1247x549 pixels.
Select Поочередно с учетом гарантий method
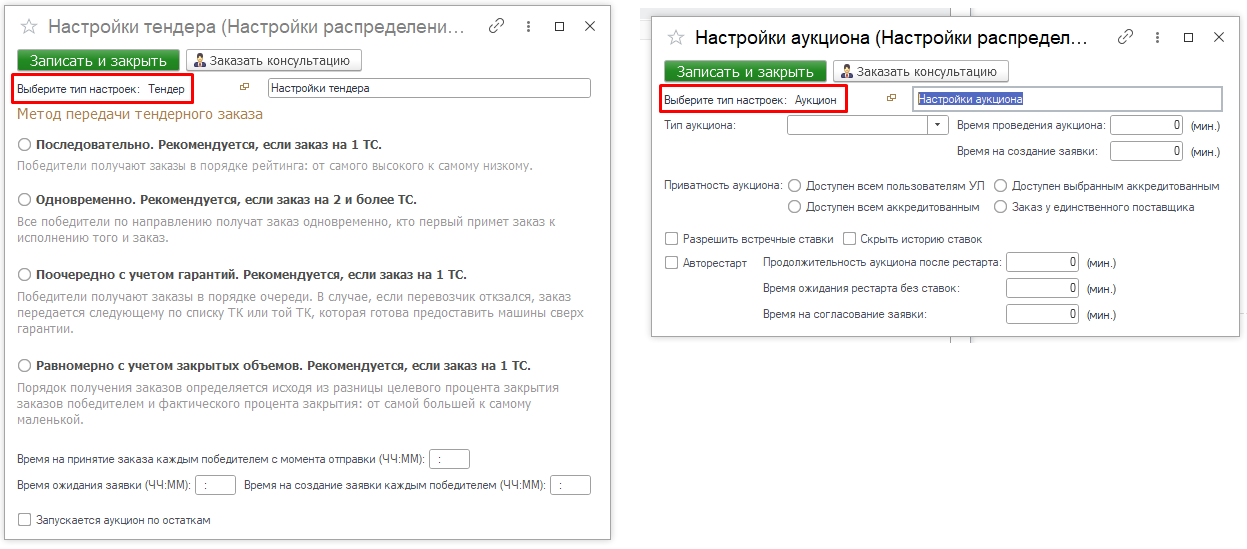pos(25,274)
